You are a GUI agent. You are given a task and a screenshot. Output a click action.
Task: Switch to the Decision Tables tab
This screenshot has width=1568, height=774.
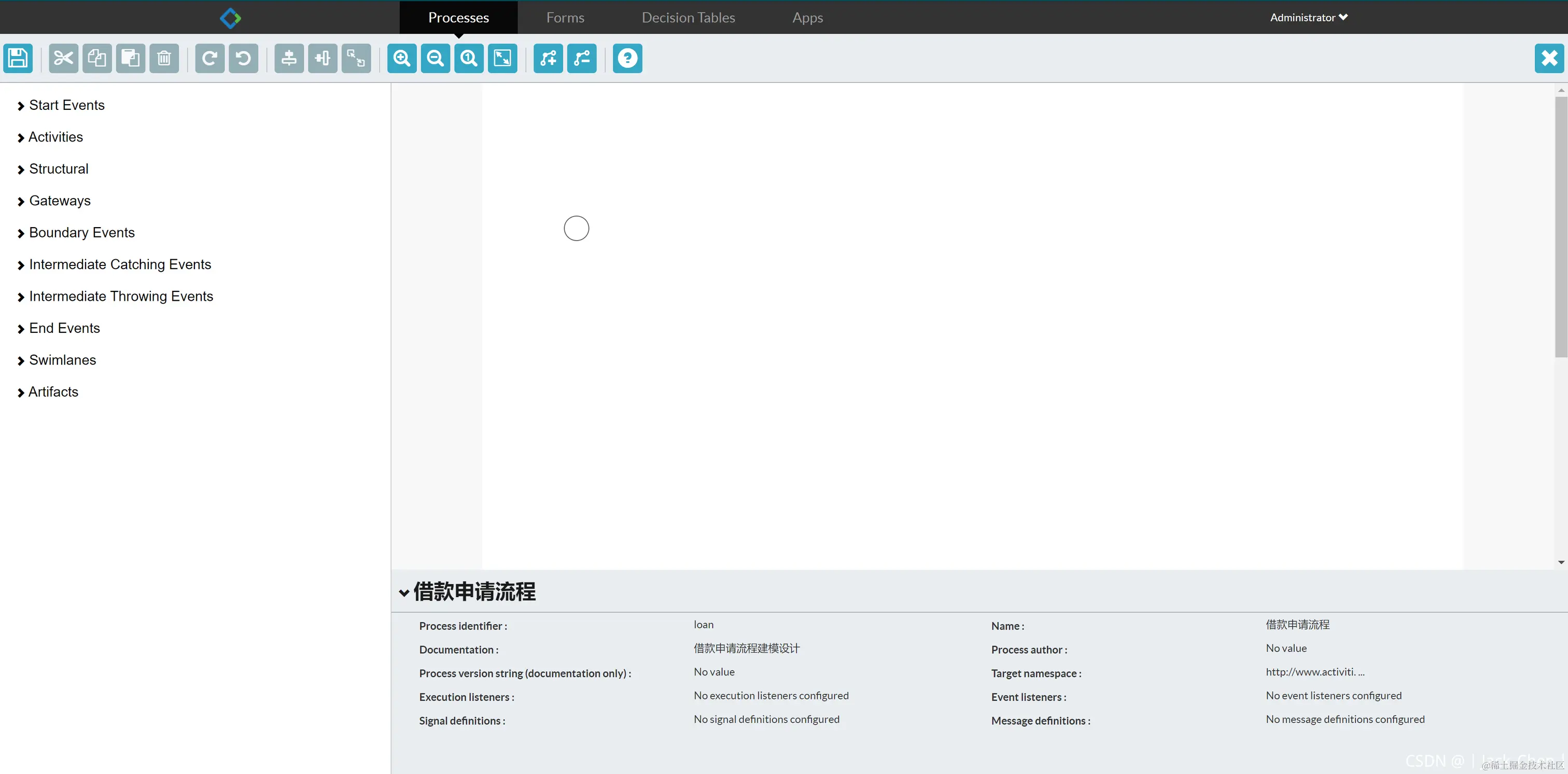click(688, 18)
